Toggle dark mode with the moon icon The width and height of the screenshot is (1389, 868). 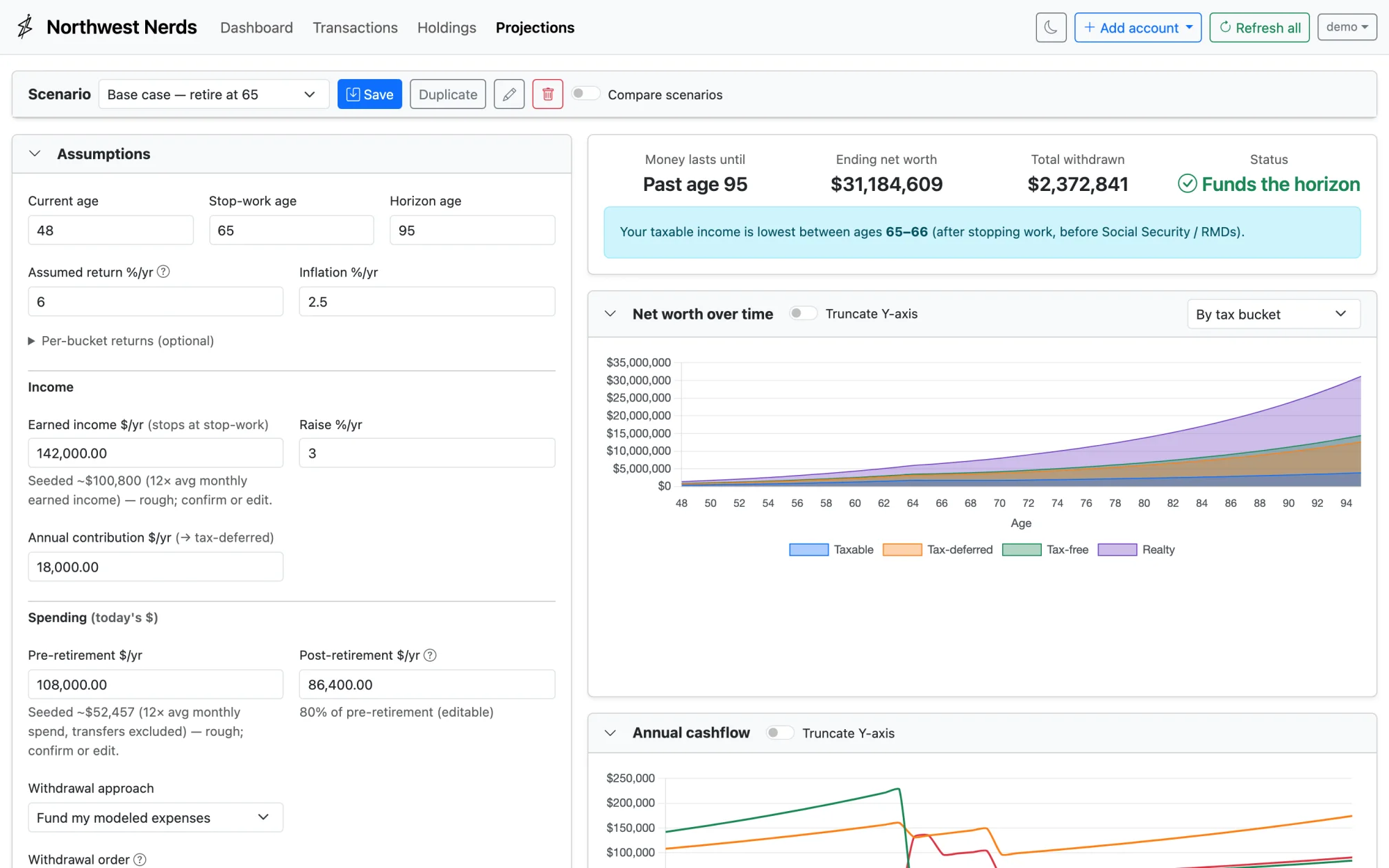click(x=1051, y=28)
